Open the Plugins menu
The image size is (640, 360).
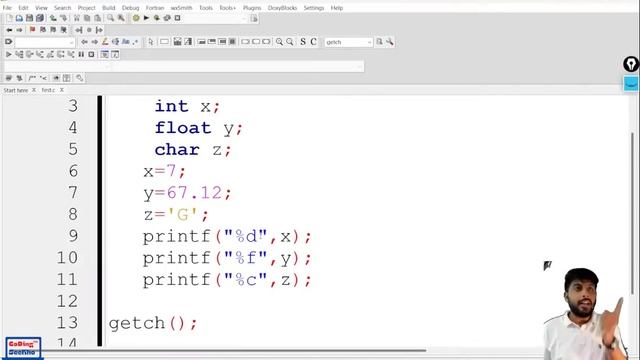tap(252, 8)
